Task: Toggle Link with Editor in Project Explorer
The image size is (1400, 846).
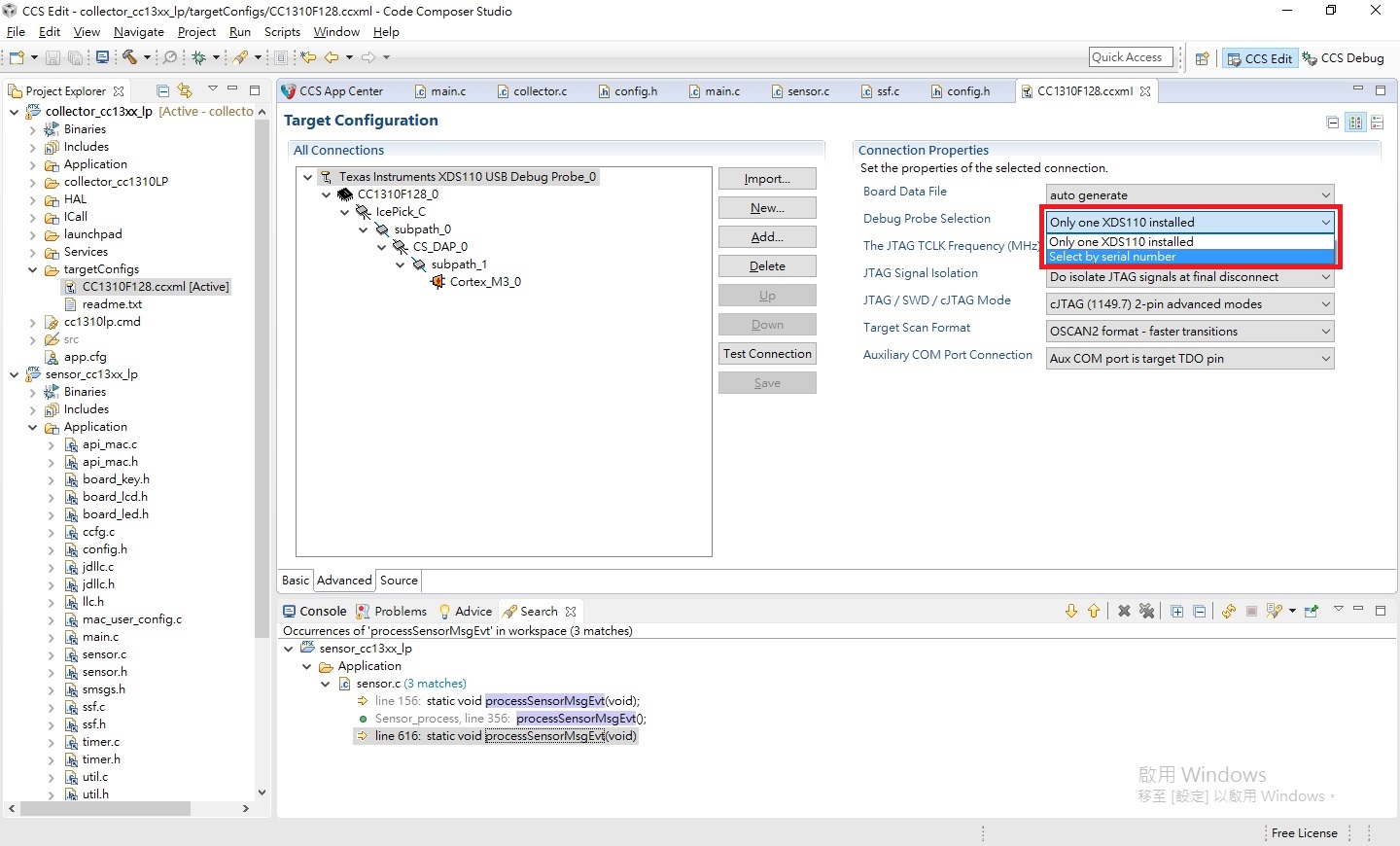Action: tap(185, 90)
